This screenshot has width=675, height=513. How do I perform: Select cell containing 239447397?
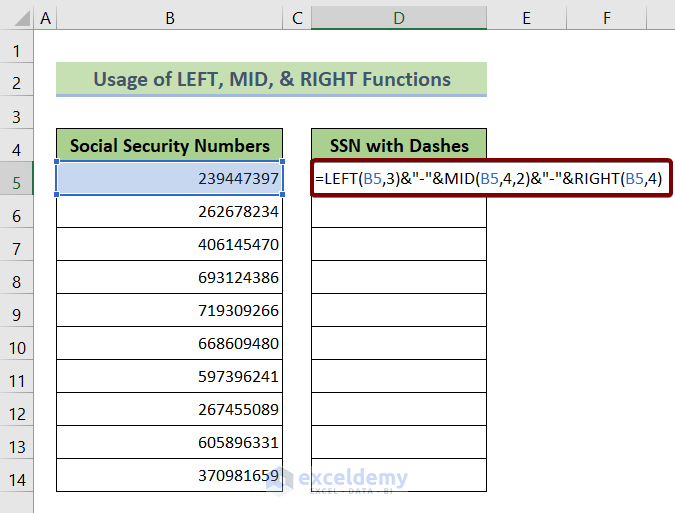click(x=170, y=178)
